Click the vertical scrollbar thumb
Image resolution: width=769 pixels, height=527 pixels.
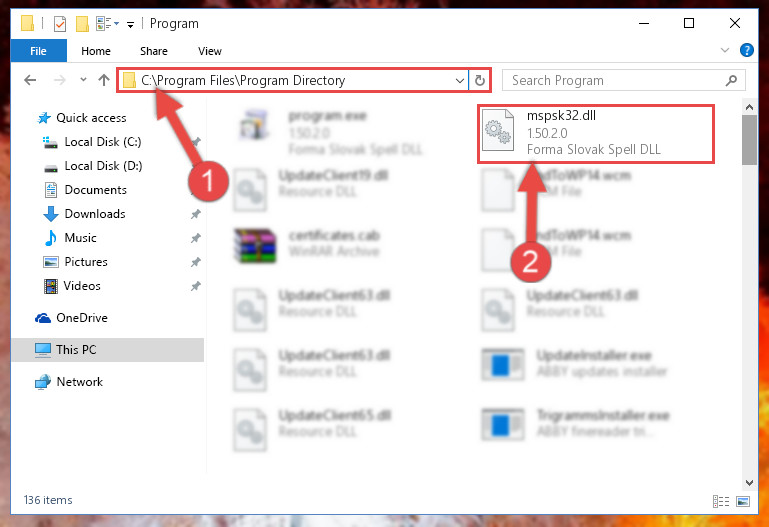point(749,140)
